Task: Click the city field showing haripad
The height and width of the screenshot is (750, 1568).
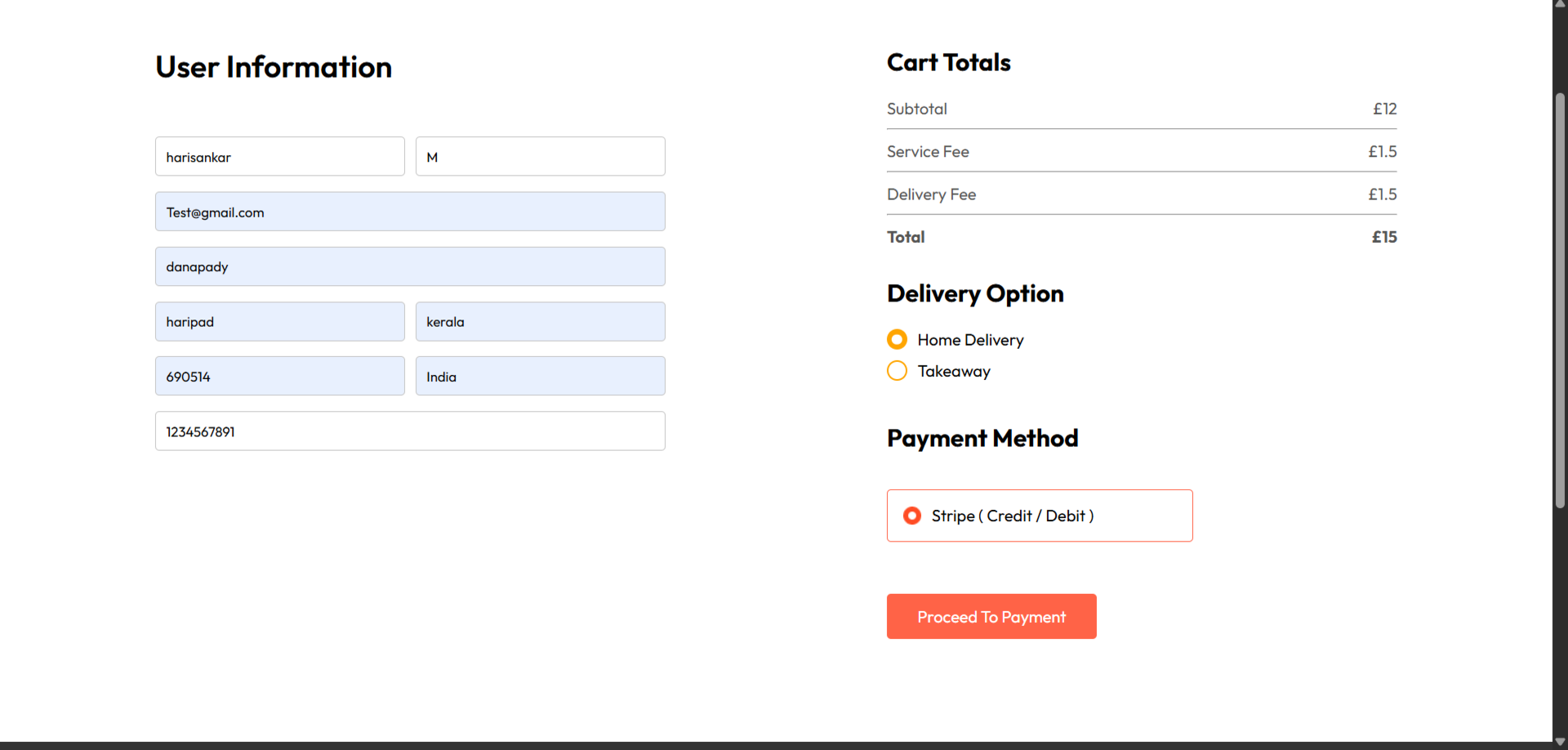Action: [x=280, y=322]
